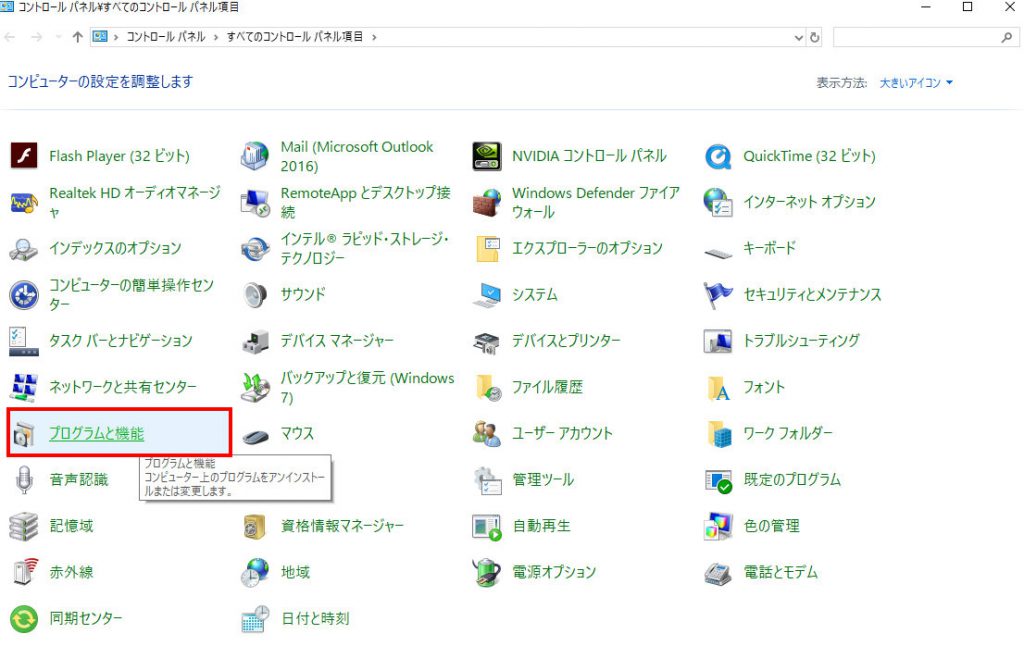Image resolution: width=1024 pixels, height=671 pixels.
Task: Click the 同期センター icon
Action: 23,618
